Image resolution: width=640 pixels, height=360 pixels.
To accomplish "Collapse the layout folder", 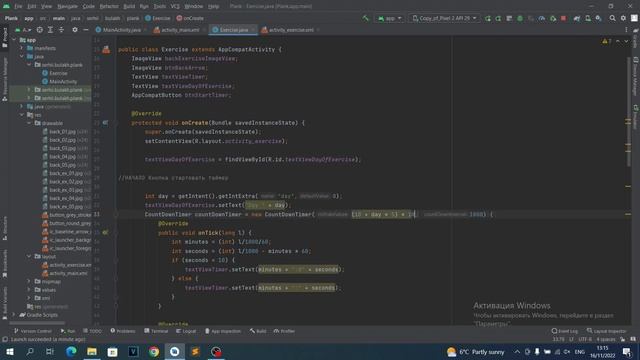I will pos(29,256).
